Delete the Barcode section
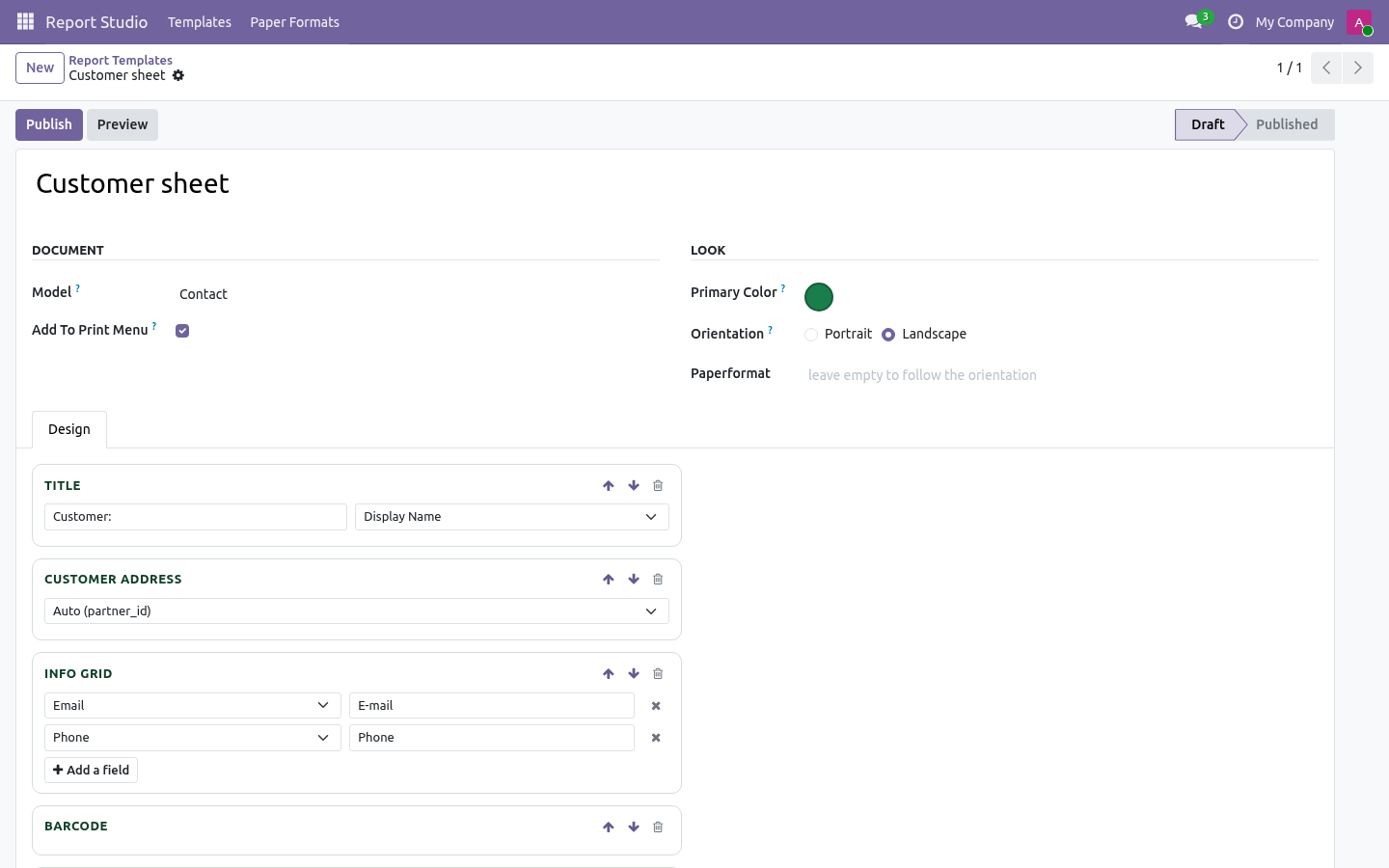This screenshot has height=868, width=1389. pos(658,827)
